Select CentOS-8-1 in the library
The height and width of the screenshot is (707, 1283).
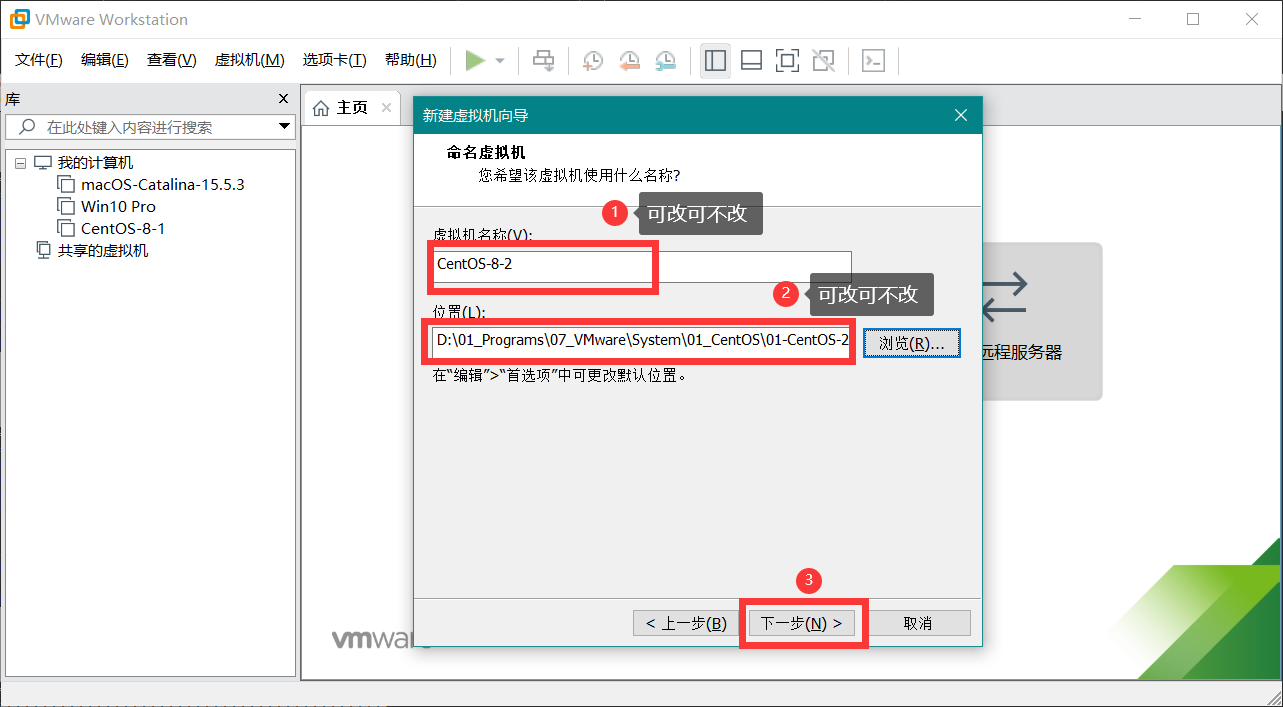(122, 228)
